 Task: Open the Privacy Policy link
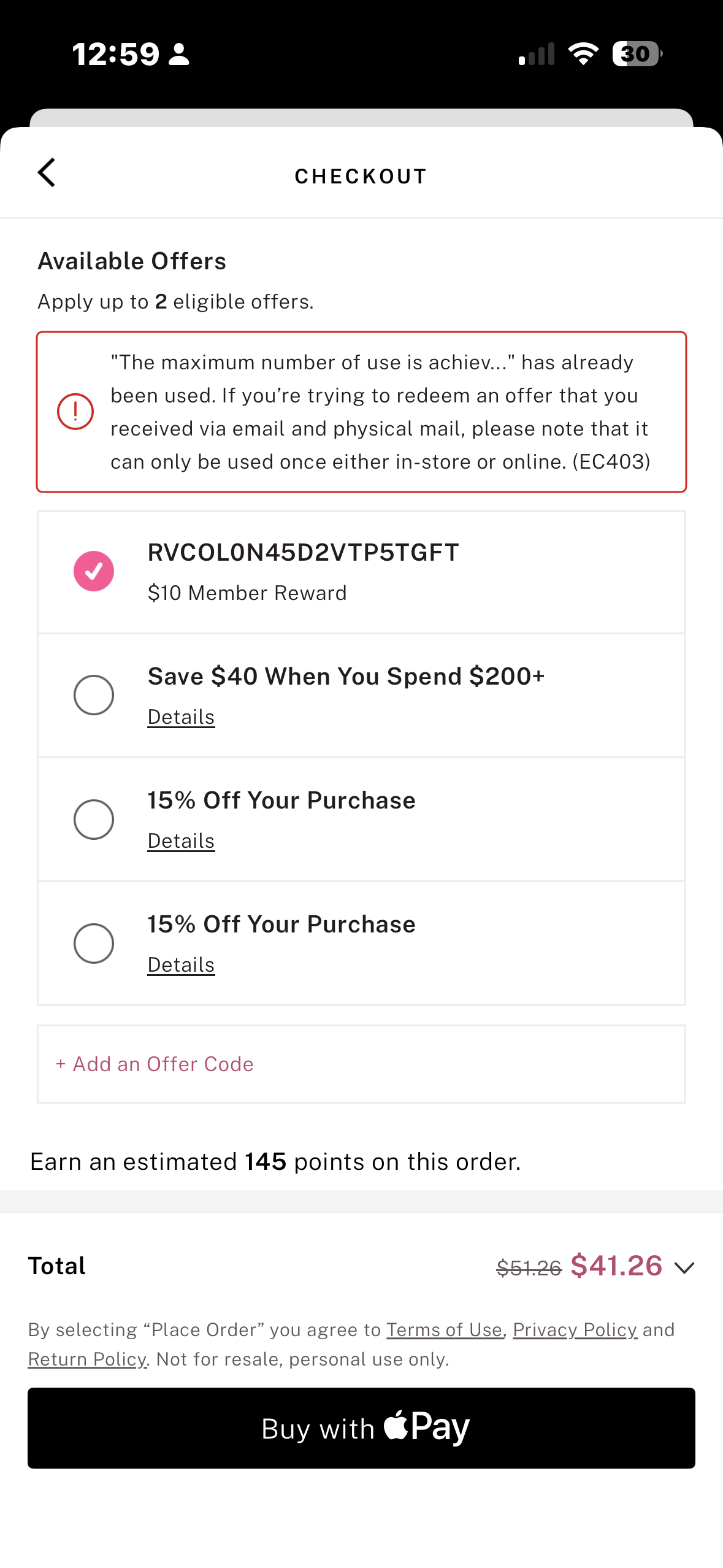pos(575,1329)
